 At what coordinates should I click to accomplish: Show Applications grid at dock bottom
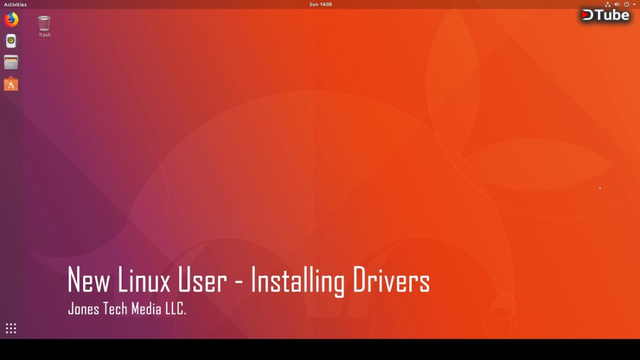[x=11, y=328]
